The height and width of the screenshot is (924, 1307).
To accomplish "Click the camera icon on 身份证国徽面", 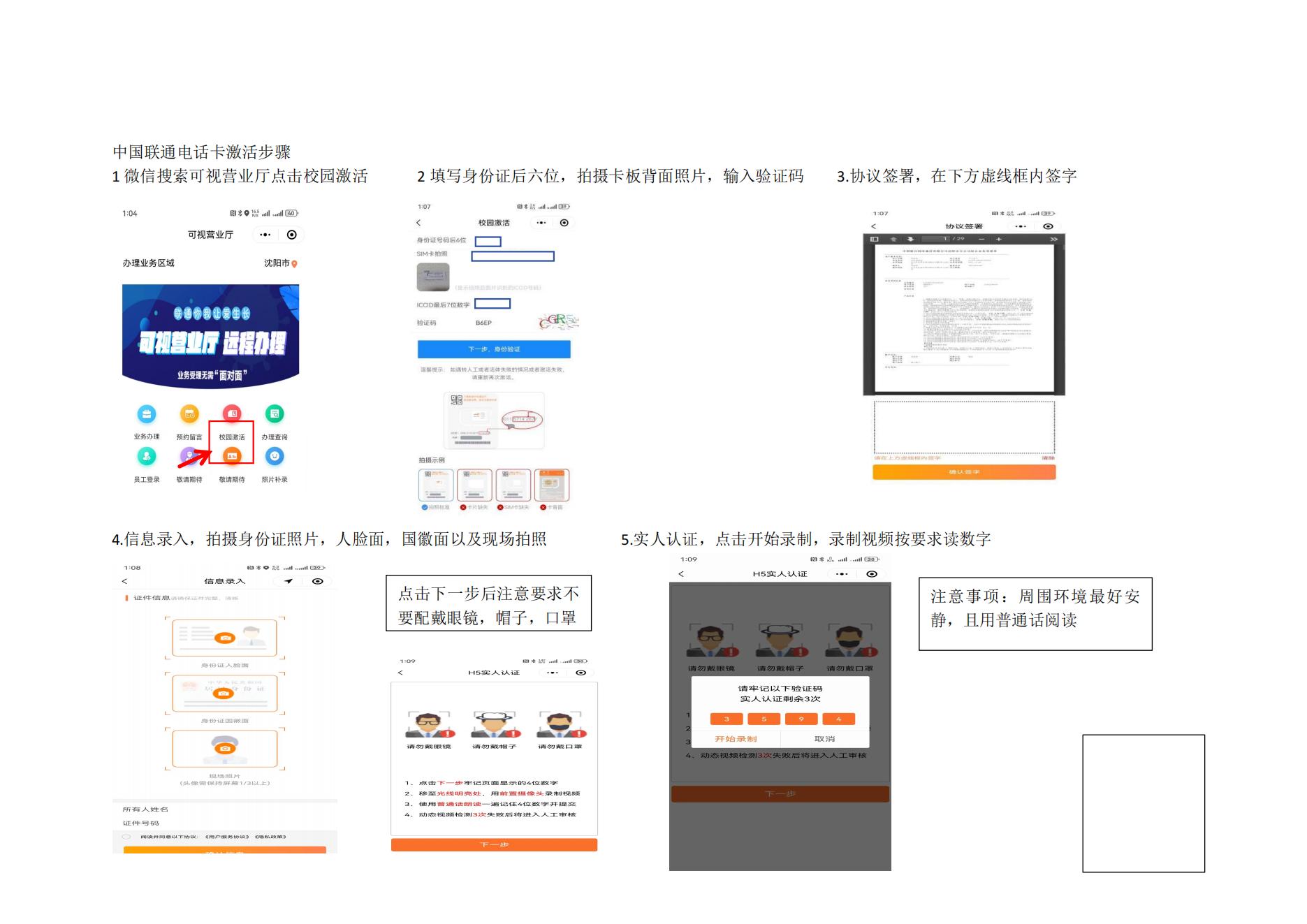I will click(223, 693).
